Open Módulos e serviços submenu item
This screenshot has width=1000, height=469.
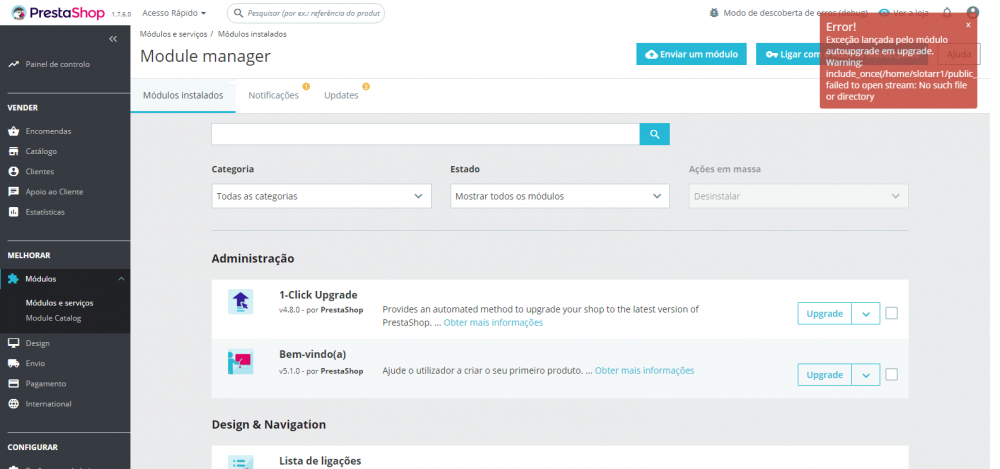click(x=59, y=303)
